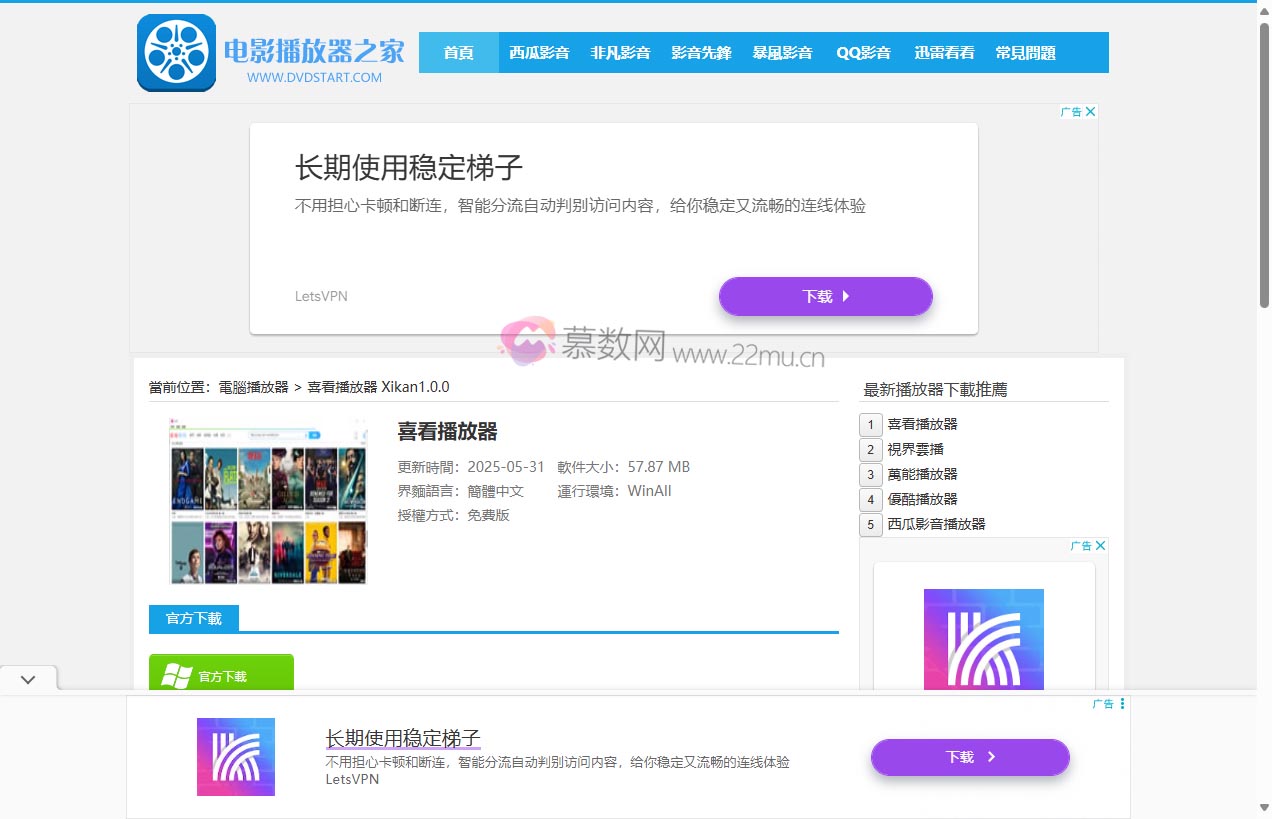Close the top banner ad with the X

[x=1092, y=111]
